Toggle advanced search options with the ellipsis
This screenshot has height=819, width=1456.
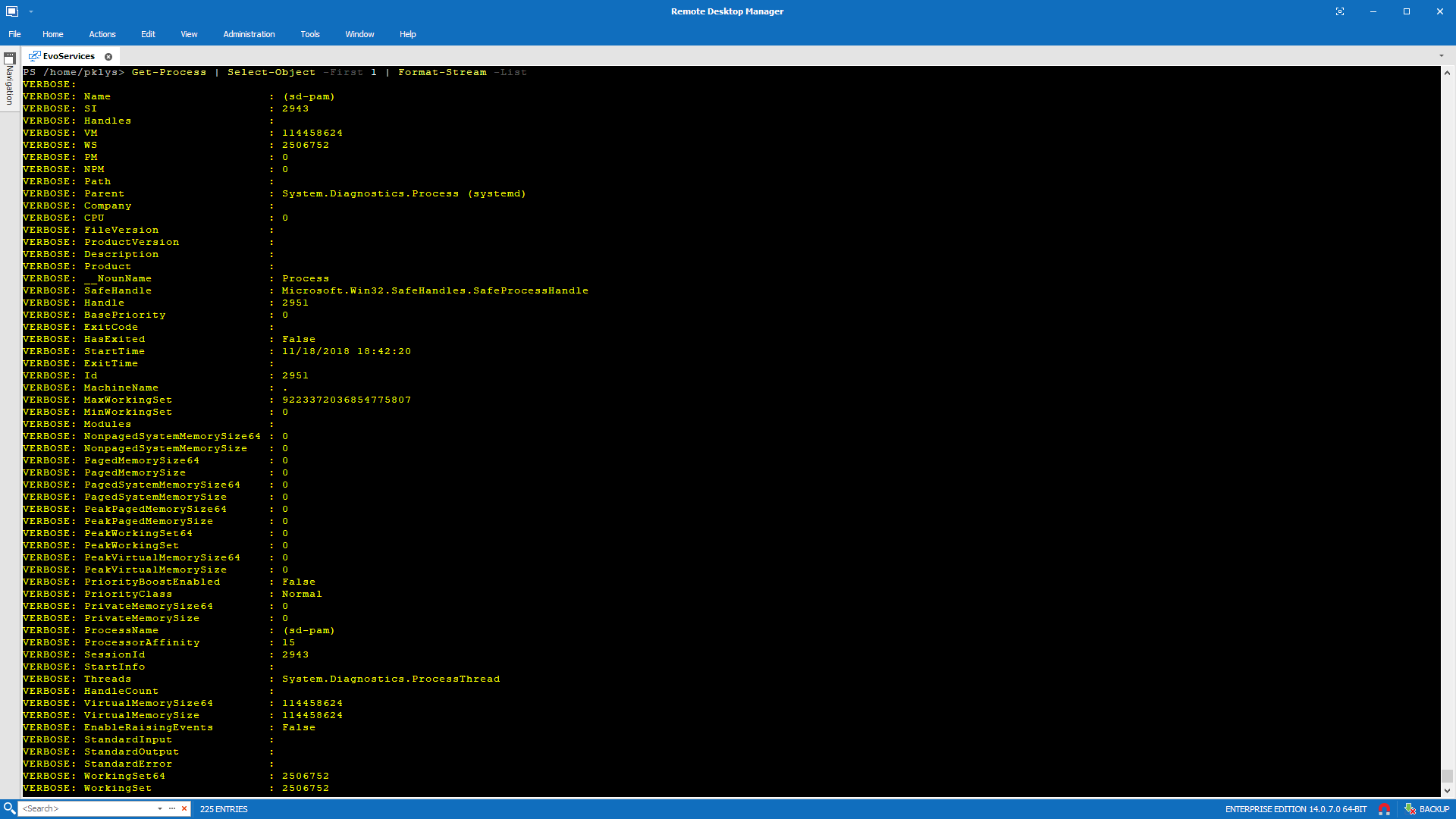point(172,808)
